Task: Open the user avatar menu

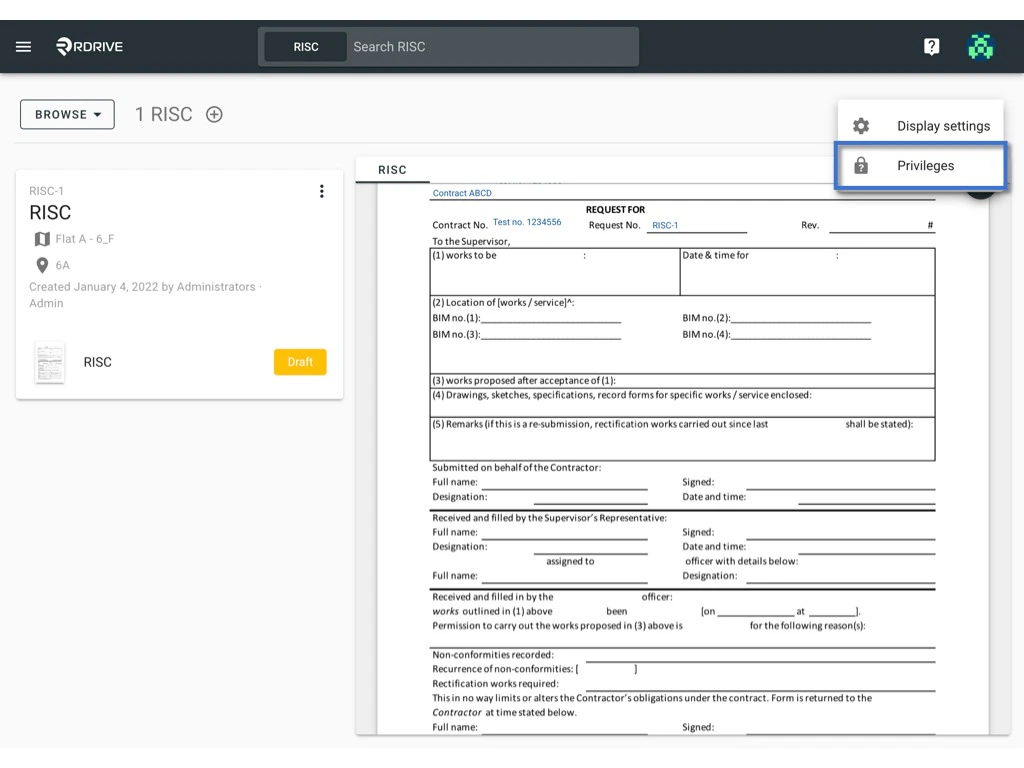Action: coord(980,46)
